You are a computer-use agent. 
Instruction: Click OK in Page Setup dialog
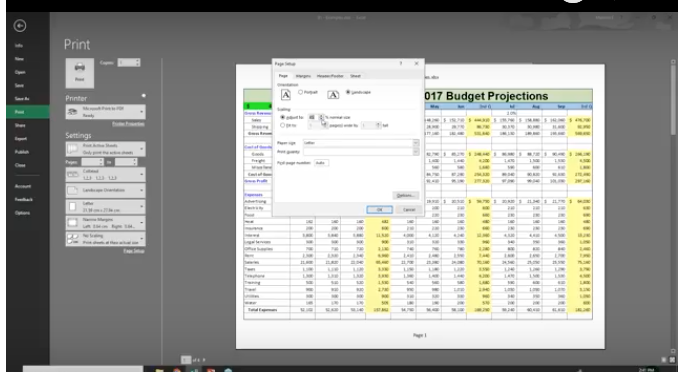(x=379, y=209)
